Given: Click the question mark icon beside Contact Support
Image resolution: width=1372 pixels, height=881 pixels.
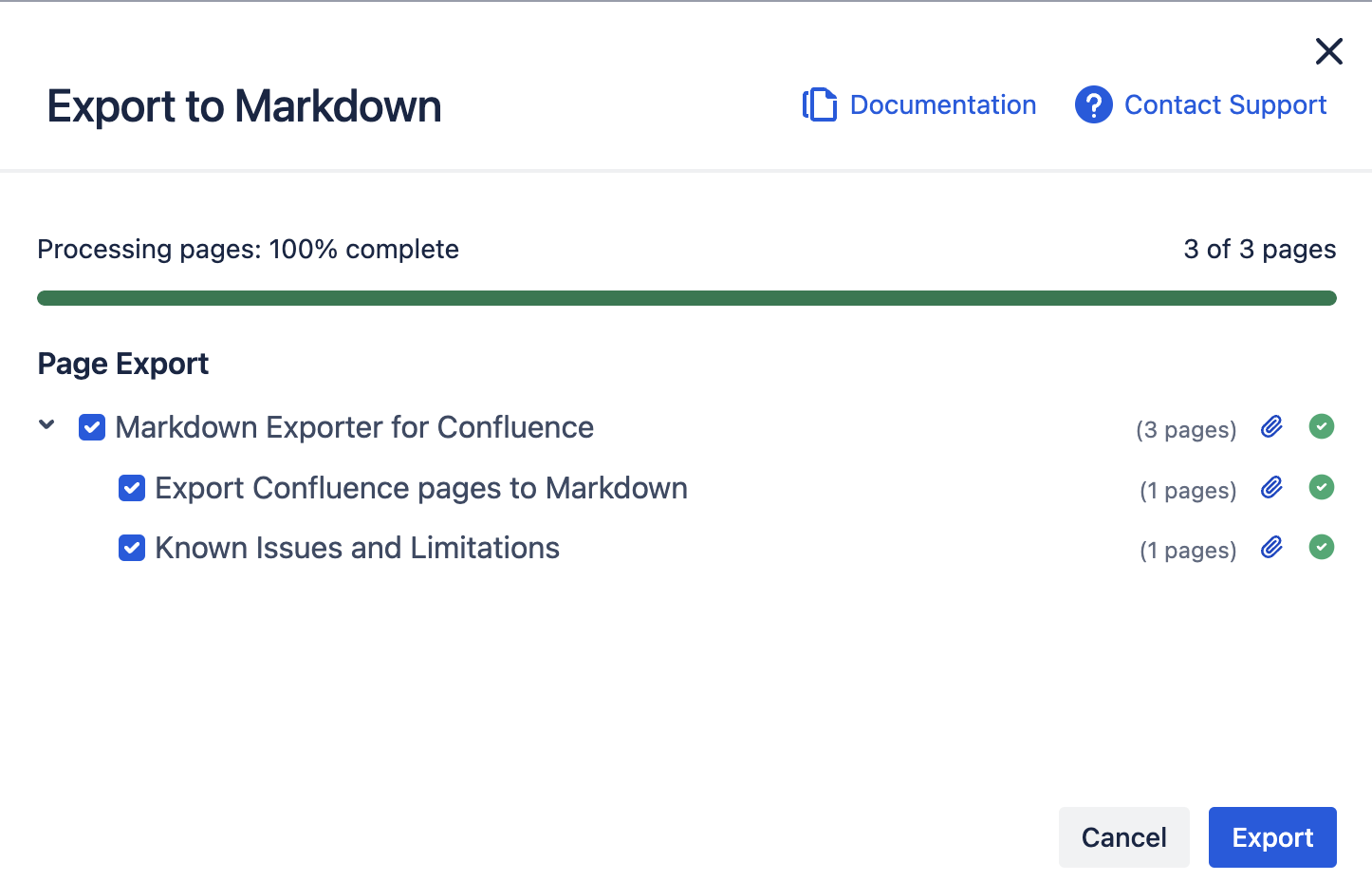Looking at the screenshot, I should click(1093, 104).
